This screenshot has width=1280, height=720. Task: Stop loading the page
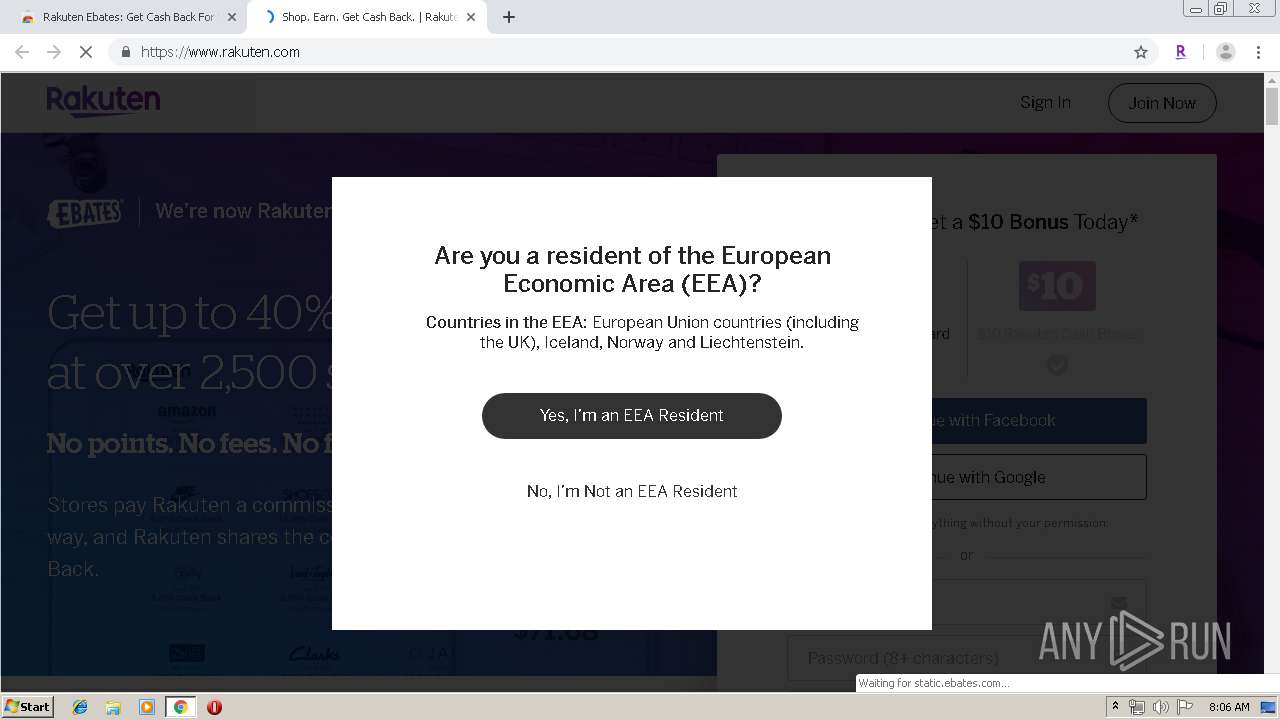point(86,52)
